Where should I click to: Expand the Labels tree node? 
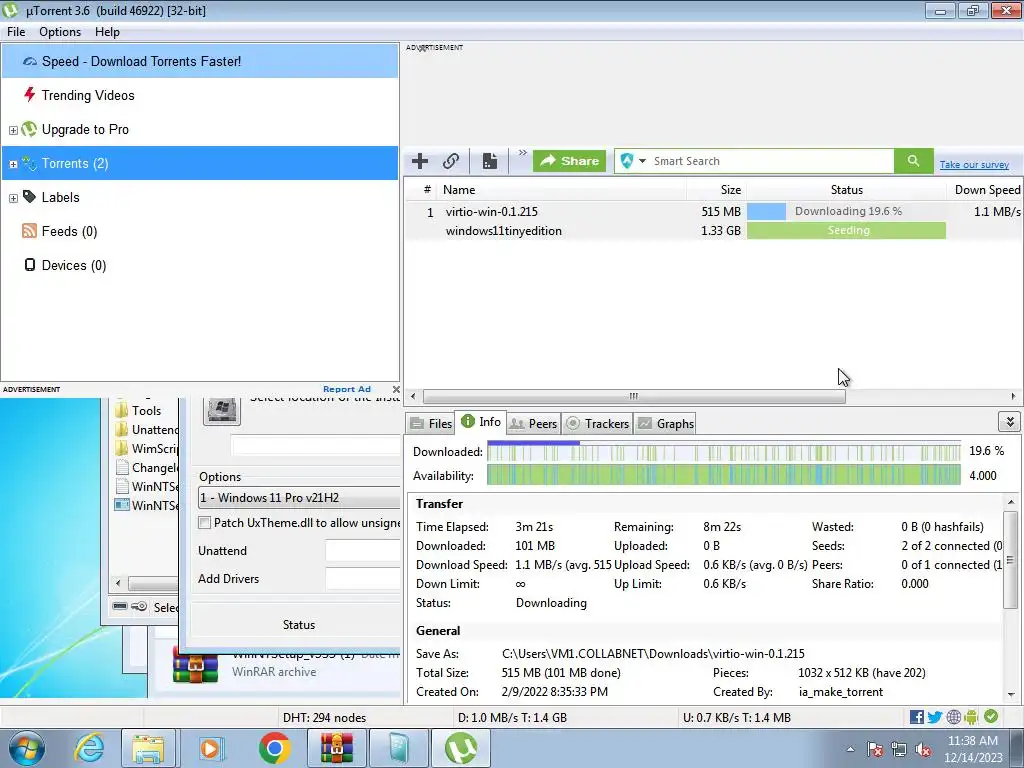pos(13,198)
